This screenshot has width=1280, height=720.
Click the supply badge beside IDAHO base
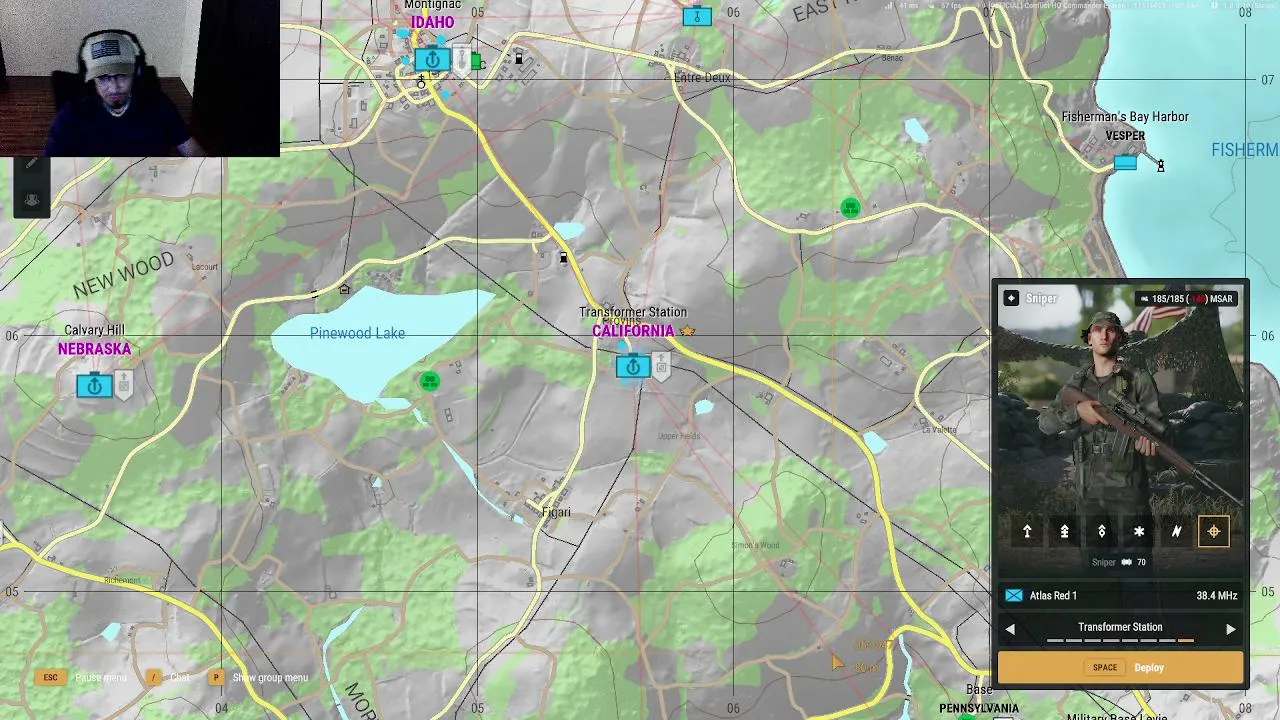pyautogui.click(x=461, y=59)
